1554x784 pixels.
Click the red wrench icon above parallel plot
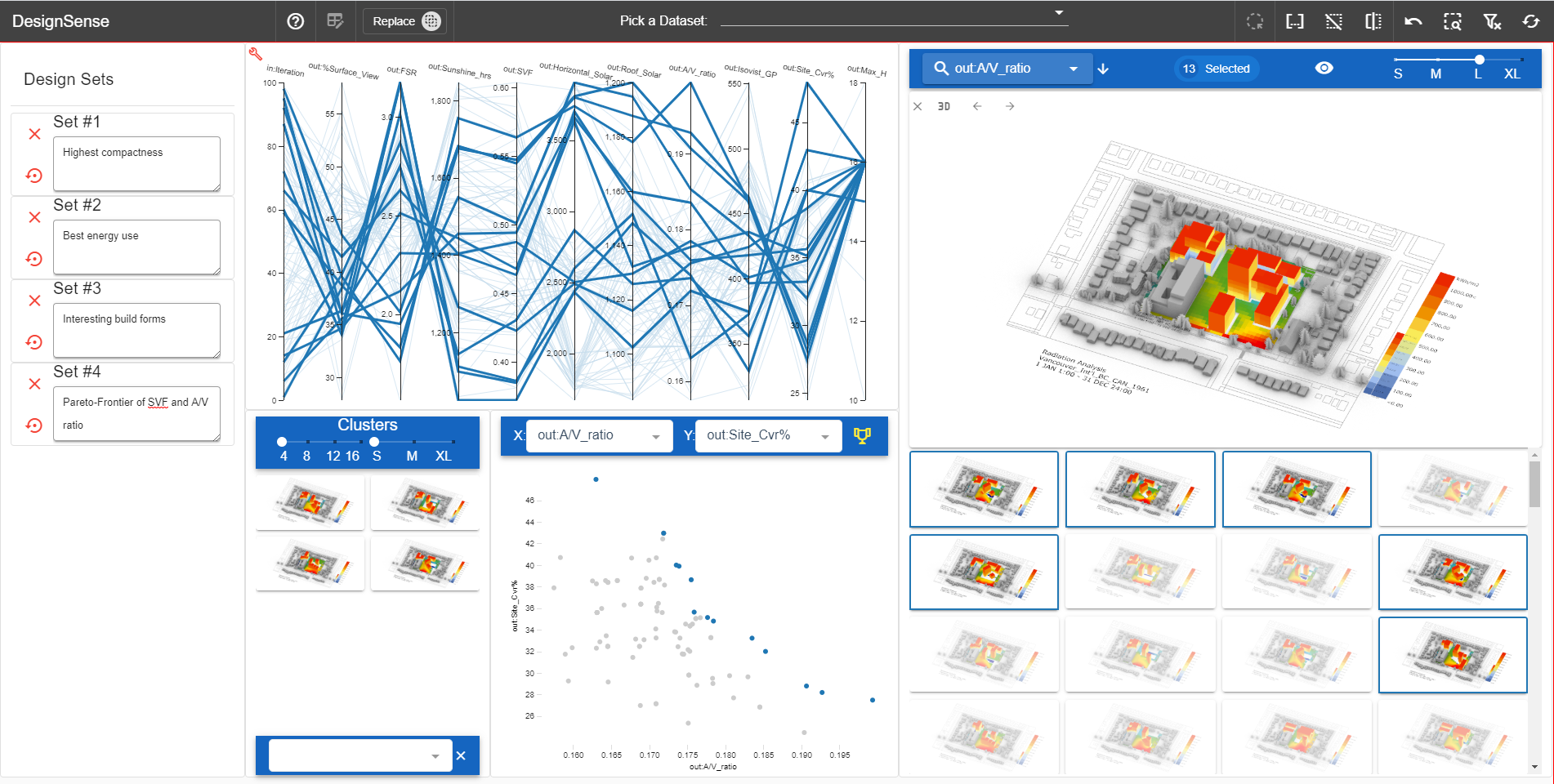256,54
